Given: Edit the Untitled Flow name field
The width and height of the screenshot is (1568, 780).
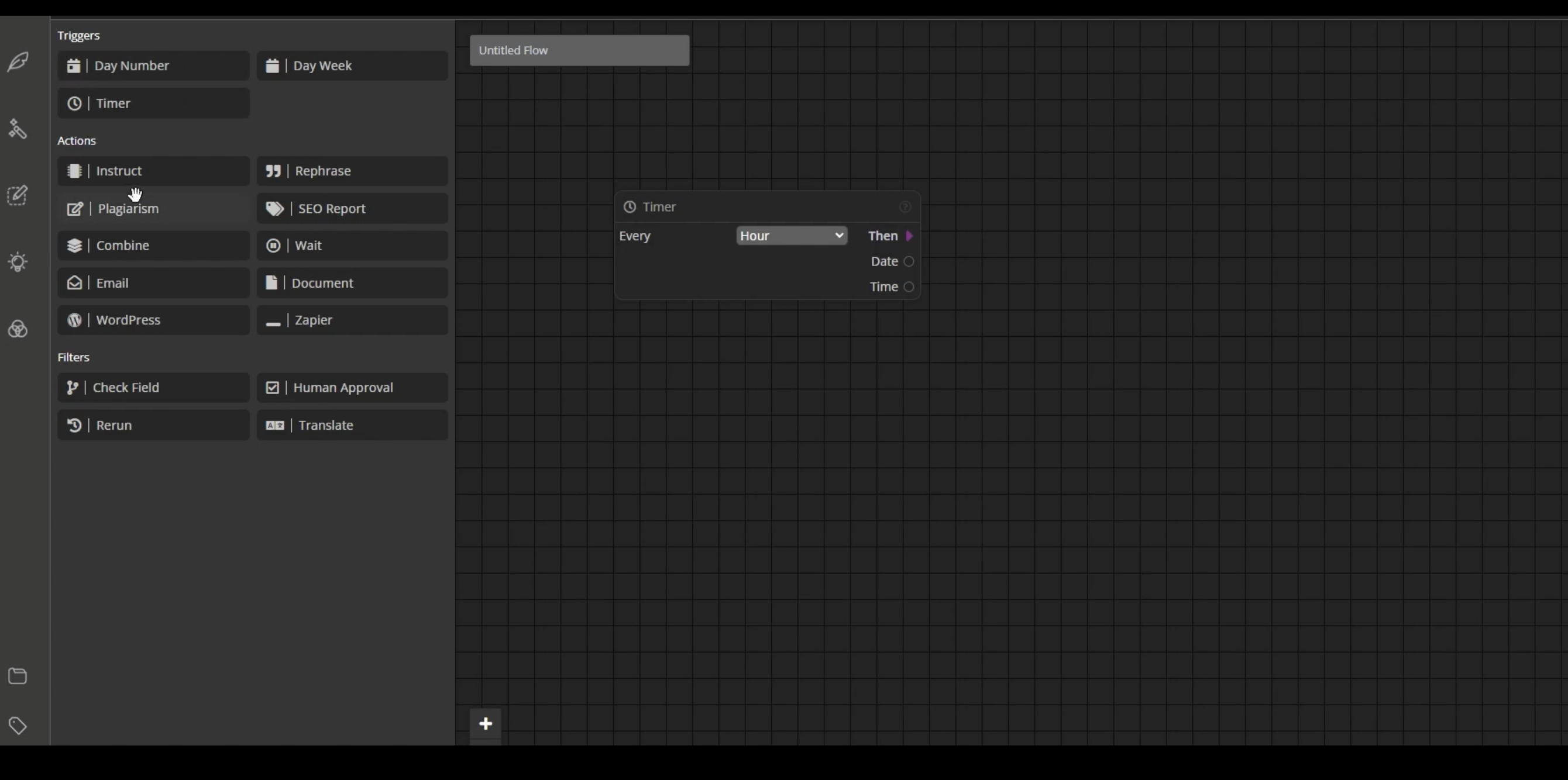Looking at the screenshot, I should (579, 50).
